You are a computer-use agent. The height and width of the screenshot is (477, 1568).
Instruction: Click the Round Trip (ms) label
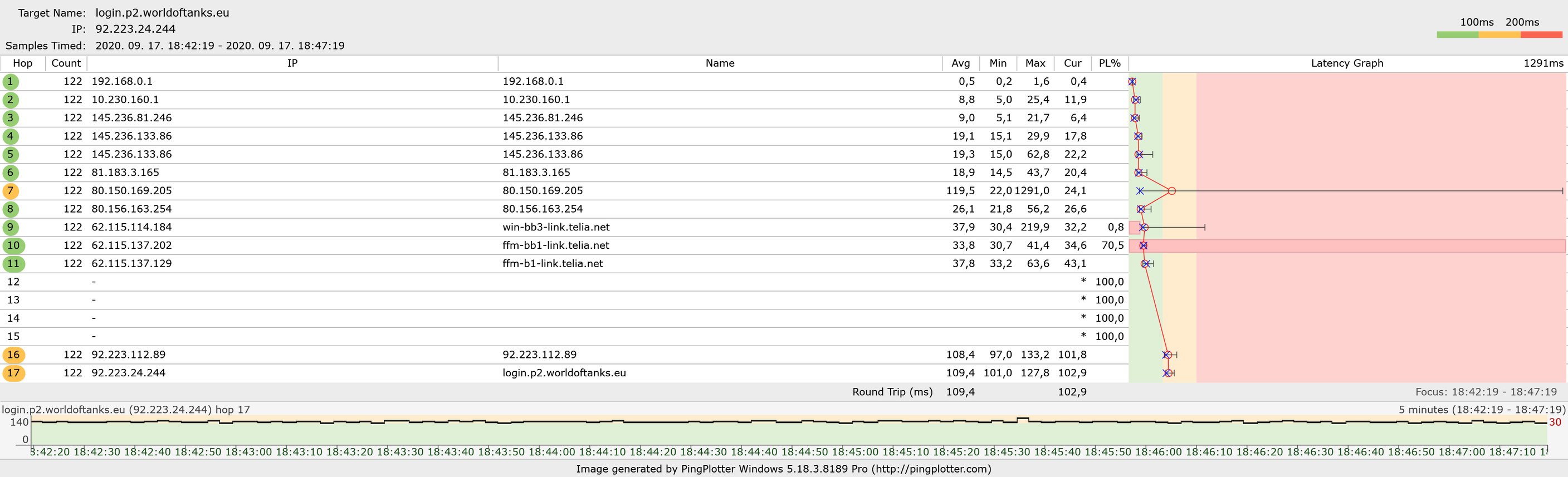point(892,392)
